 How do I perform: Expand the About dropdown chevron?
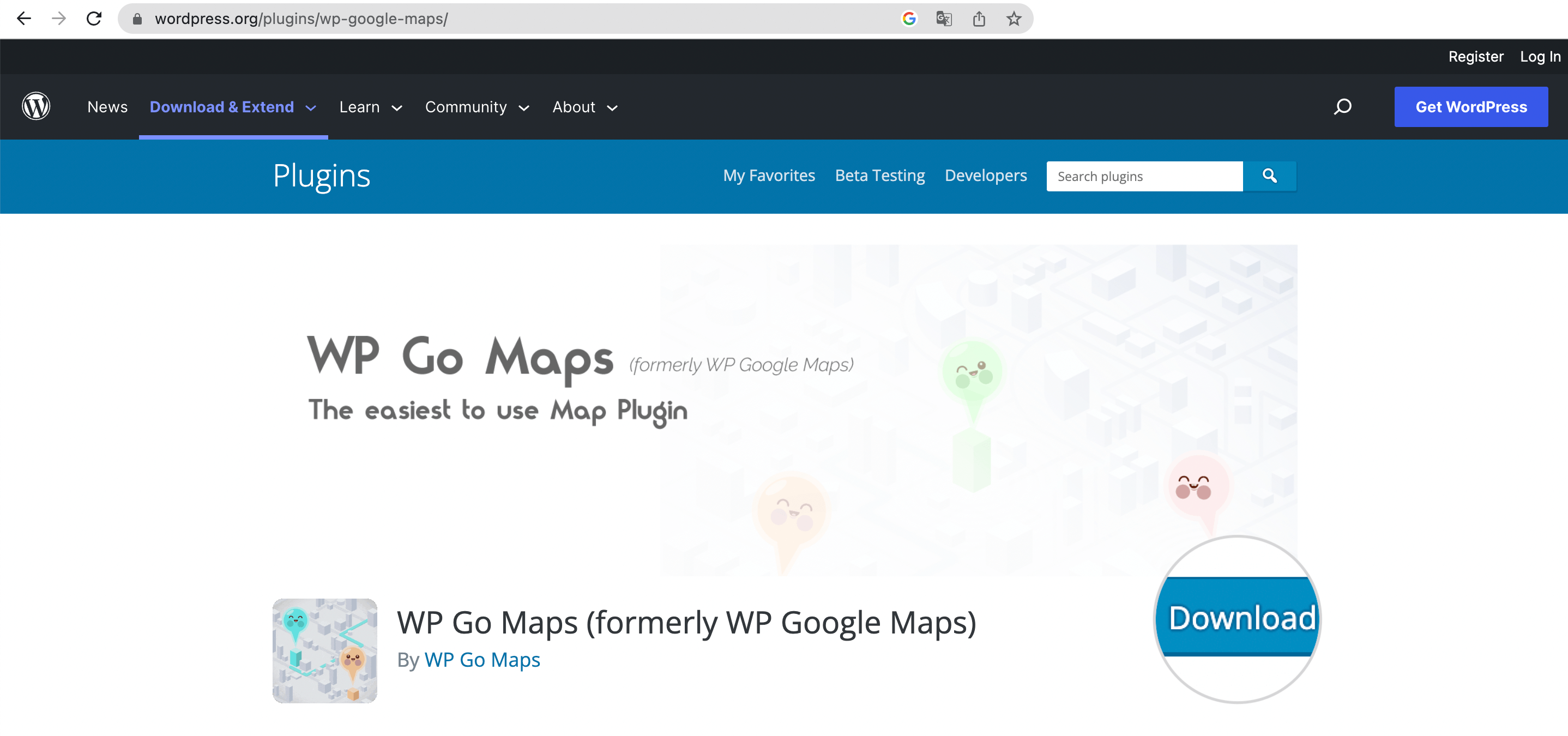pyautogui.click(x=612, y=108)
